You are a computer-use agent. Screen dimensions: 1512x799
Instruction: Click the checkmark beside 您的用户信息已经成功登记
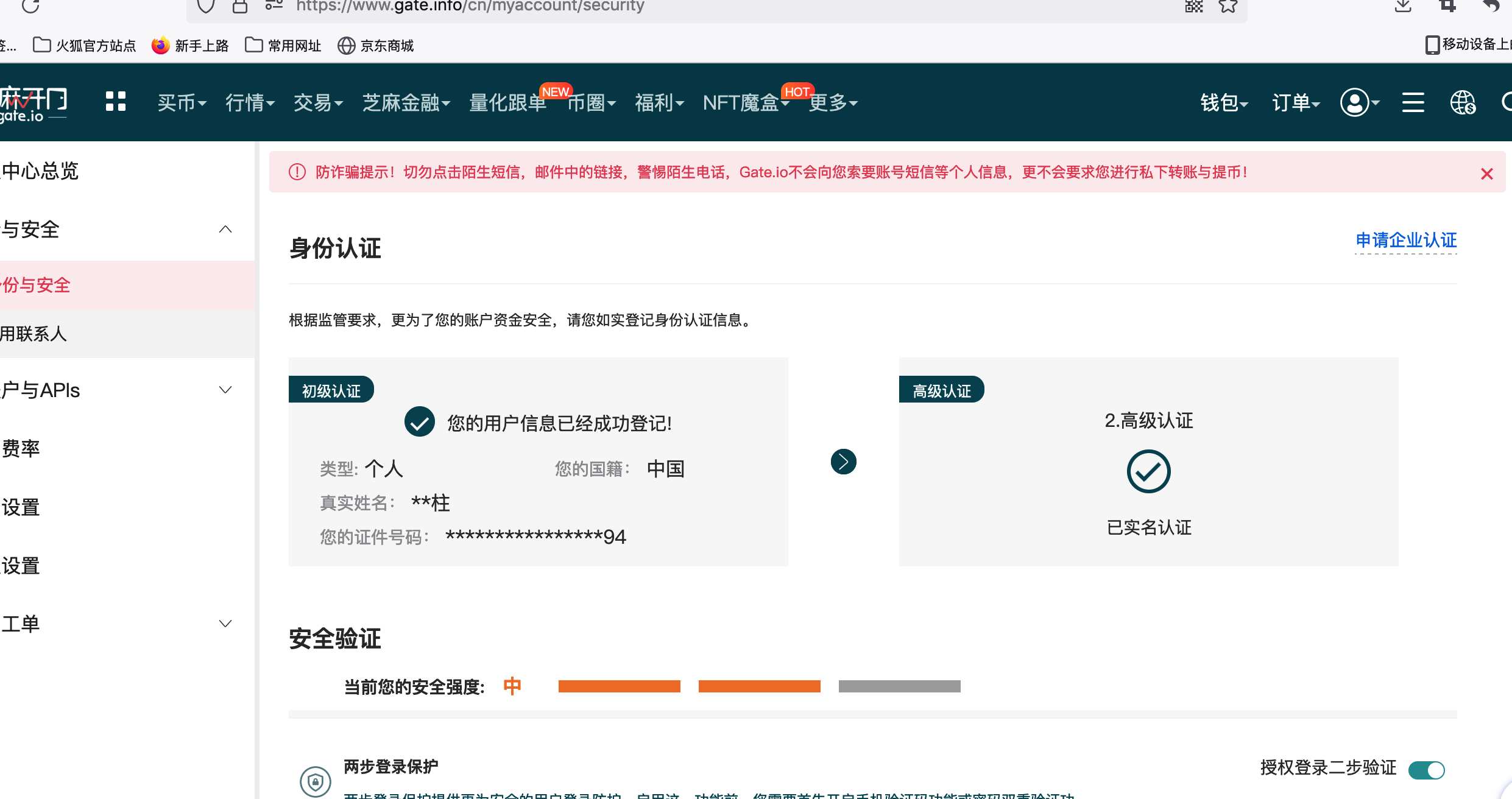coord(419,421)
